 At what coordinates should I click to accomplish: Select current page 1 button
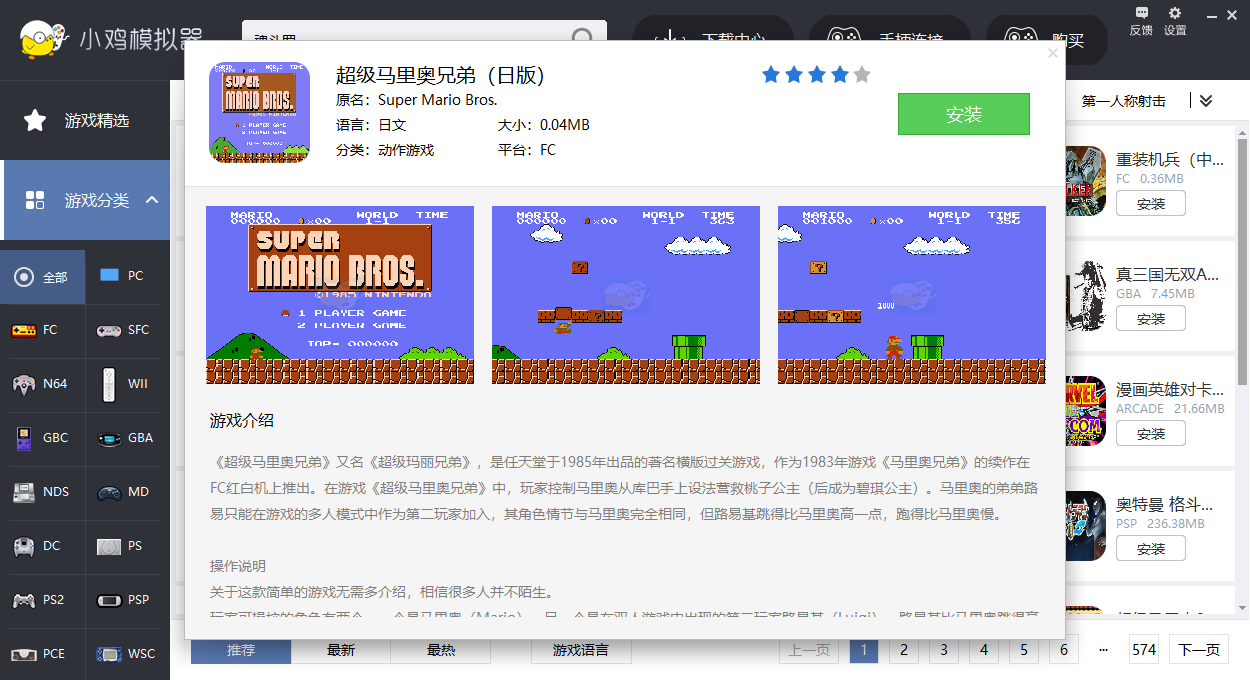tap(864, 650)
